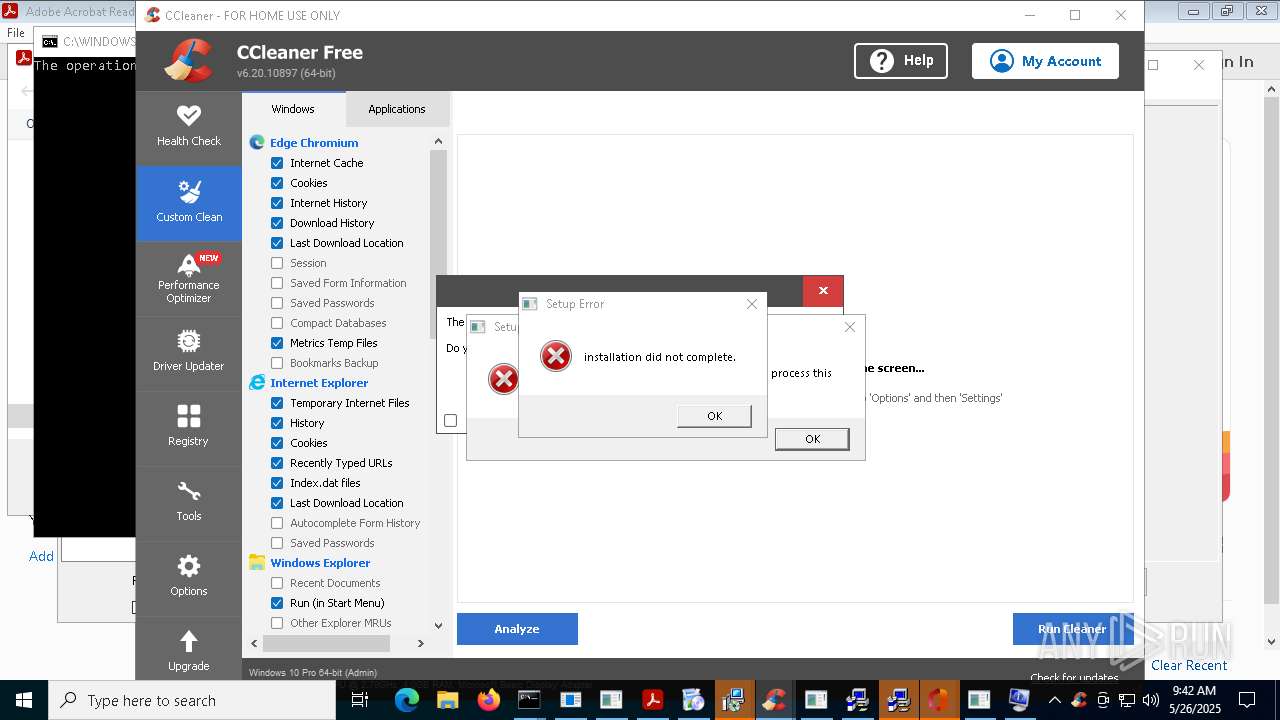
Task: Switch to the Windows tab
Action: pyautogui.click(x=293, y=109)
